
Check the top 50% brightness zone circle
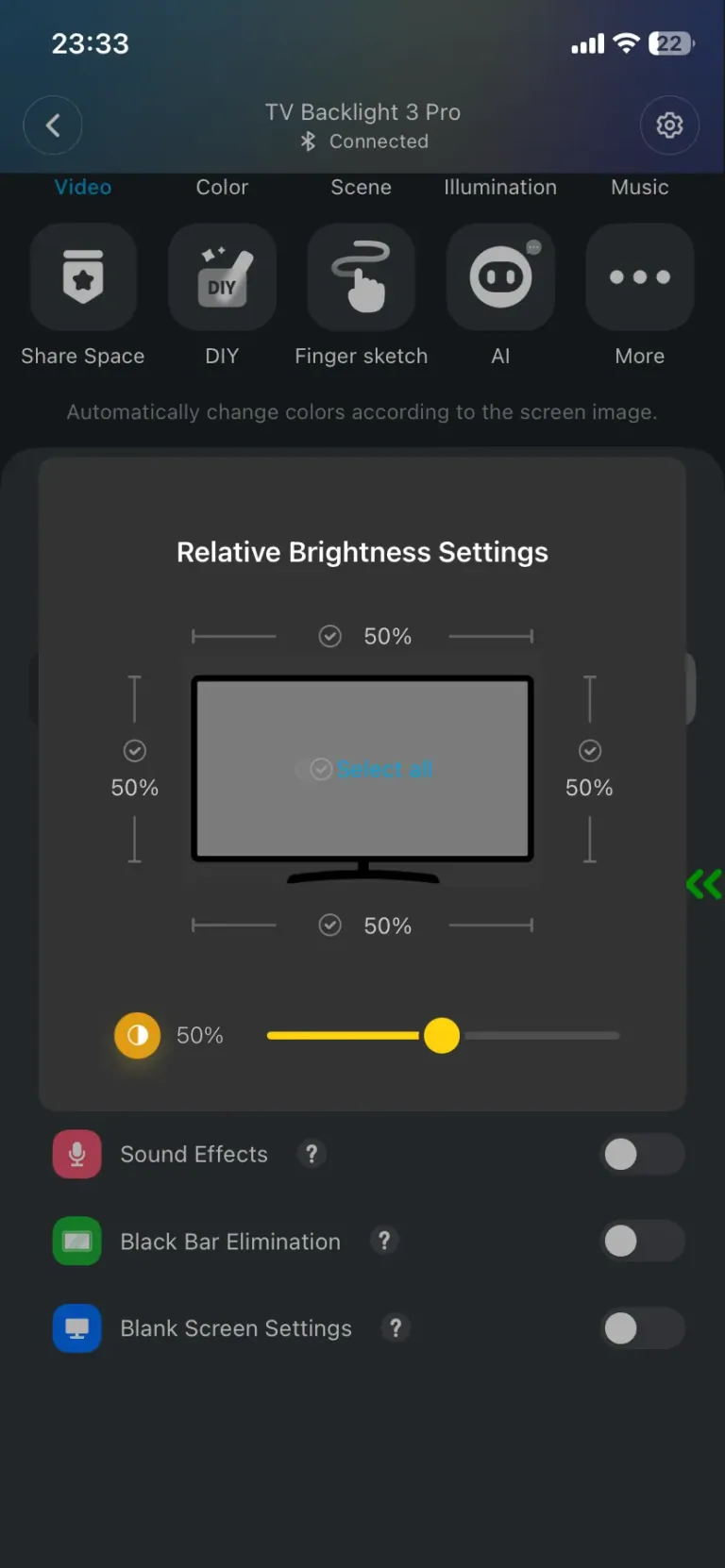click(x=329, y=636)
